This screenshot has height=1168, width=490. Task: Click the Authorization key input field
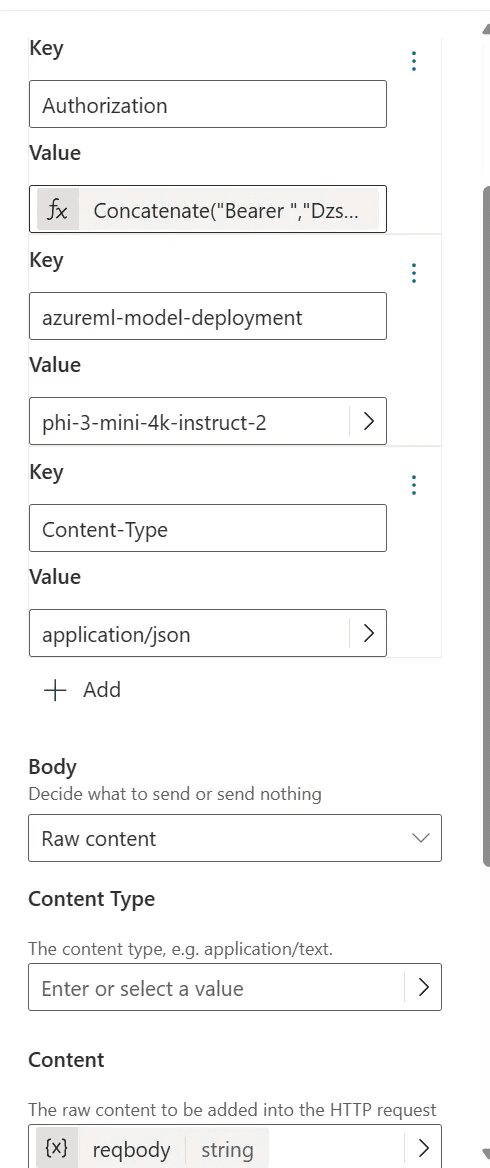click(208, 104)
